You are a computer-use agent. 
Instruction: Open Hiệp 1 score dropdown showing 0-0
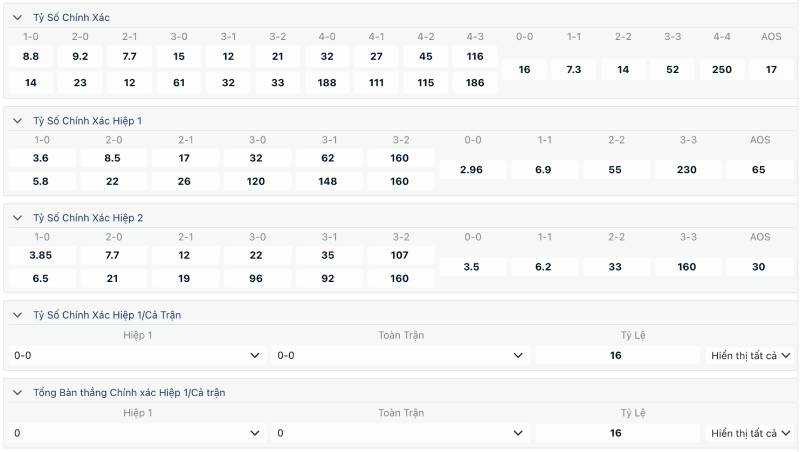(136, 355)
